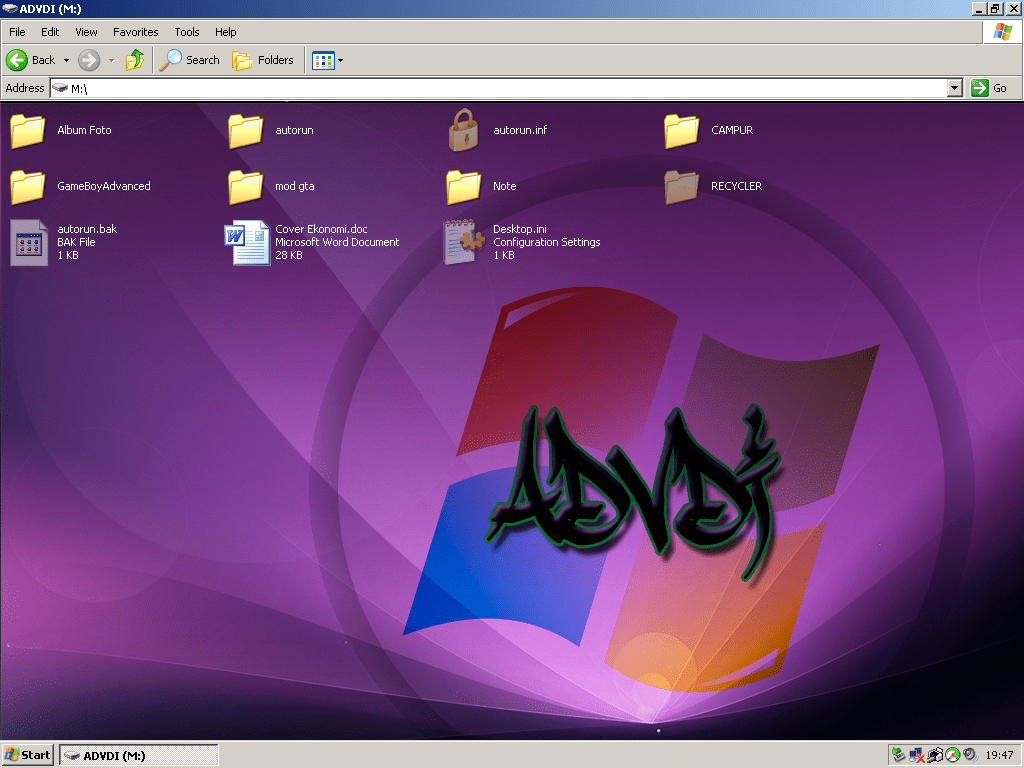Click the Start button
Image resolution: width=1024 pixels, height=768 pixels.
pos(28,755)
